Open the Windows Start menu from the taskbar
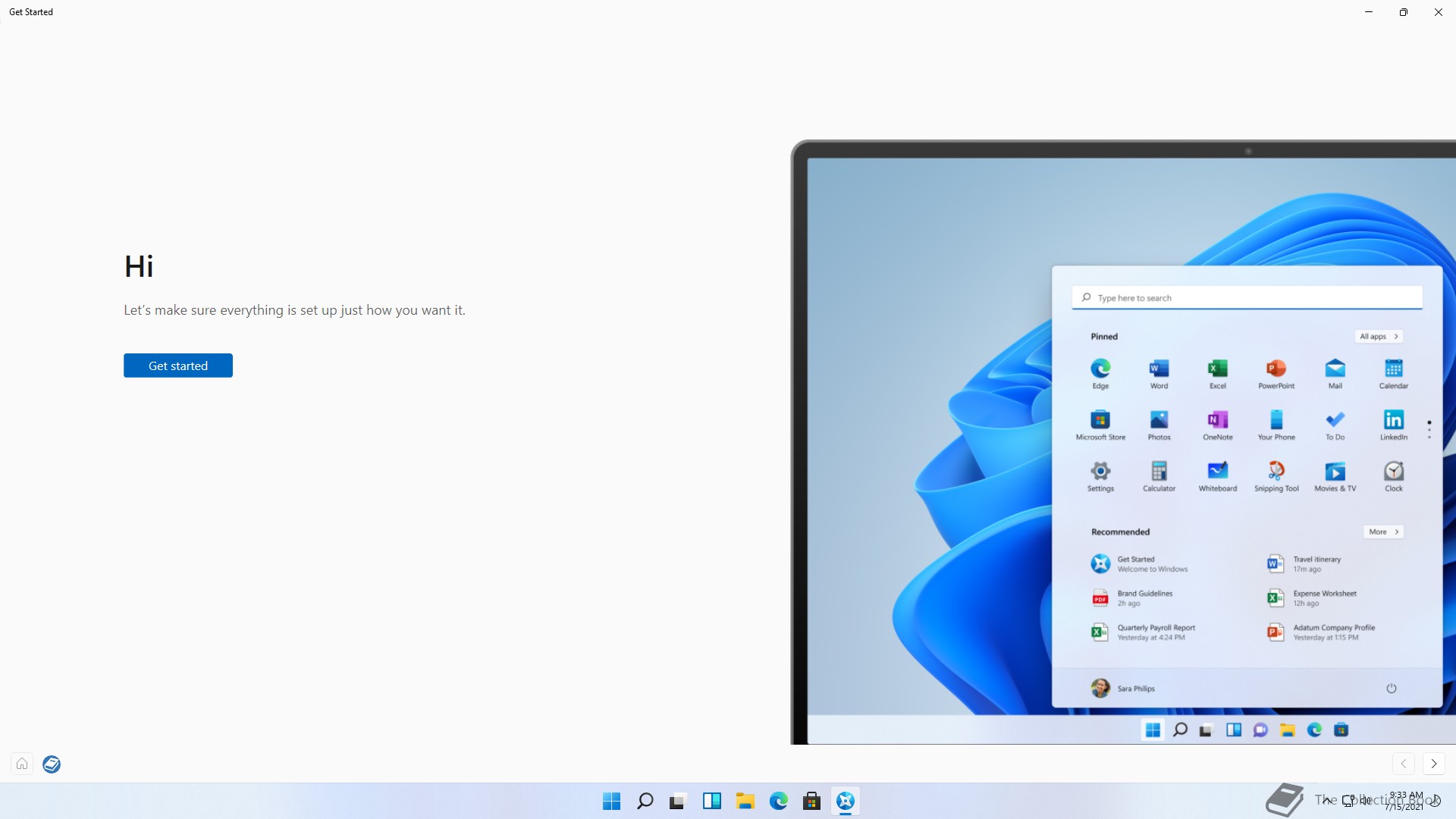This screenshot has height=819, width=1456. tap(611, 801)
